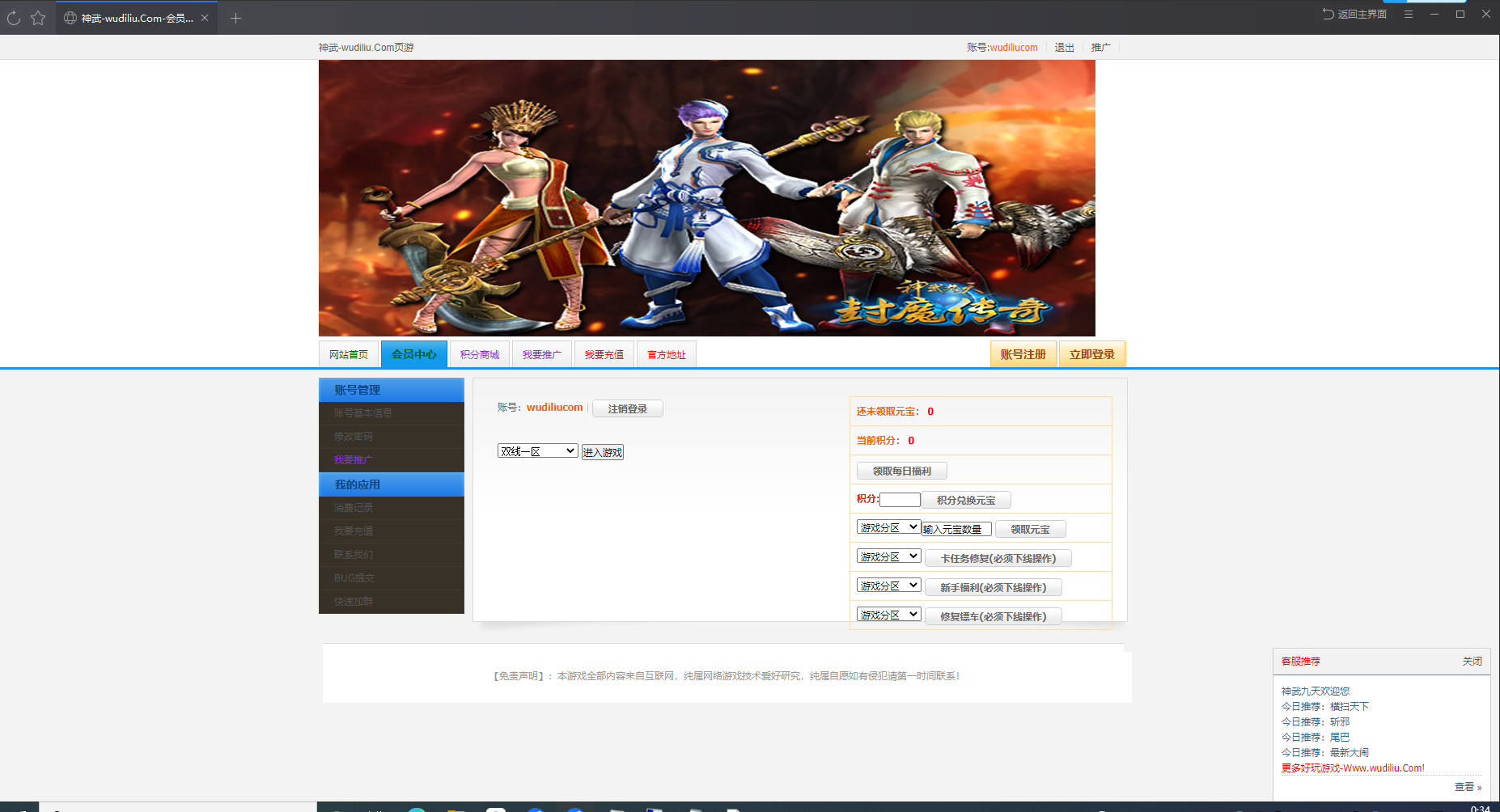Image resolution: width=1500 pixels, height=812 pixels.
Task: Close the 客服推荐 popup via 关闭
Action: coord(1472,662)
